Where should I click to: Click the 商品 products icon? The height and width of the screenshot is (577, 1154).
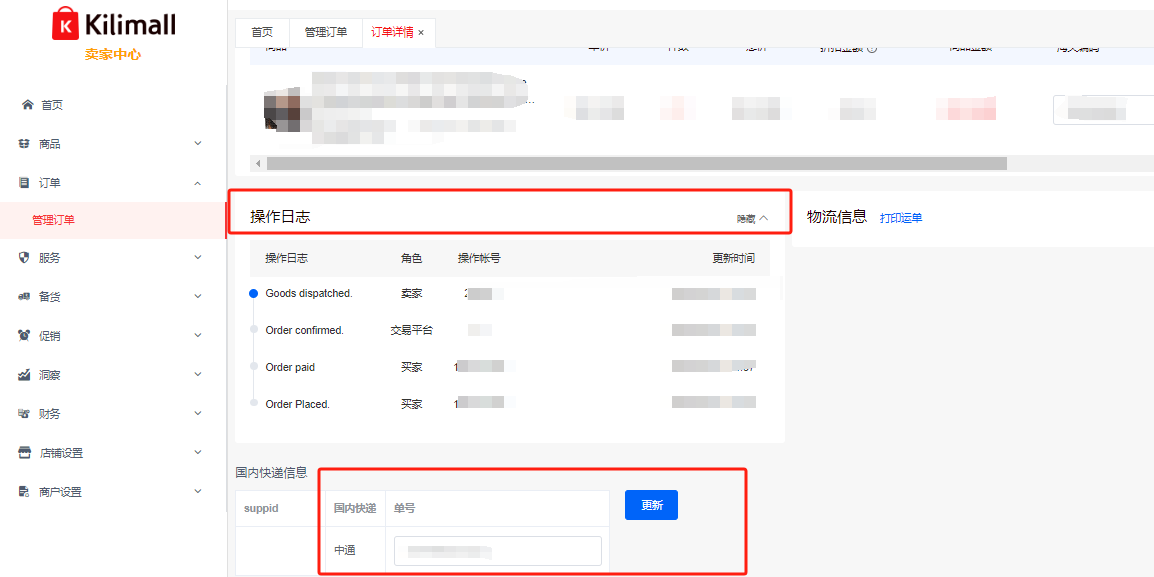tap(25, 144)
